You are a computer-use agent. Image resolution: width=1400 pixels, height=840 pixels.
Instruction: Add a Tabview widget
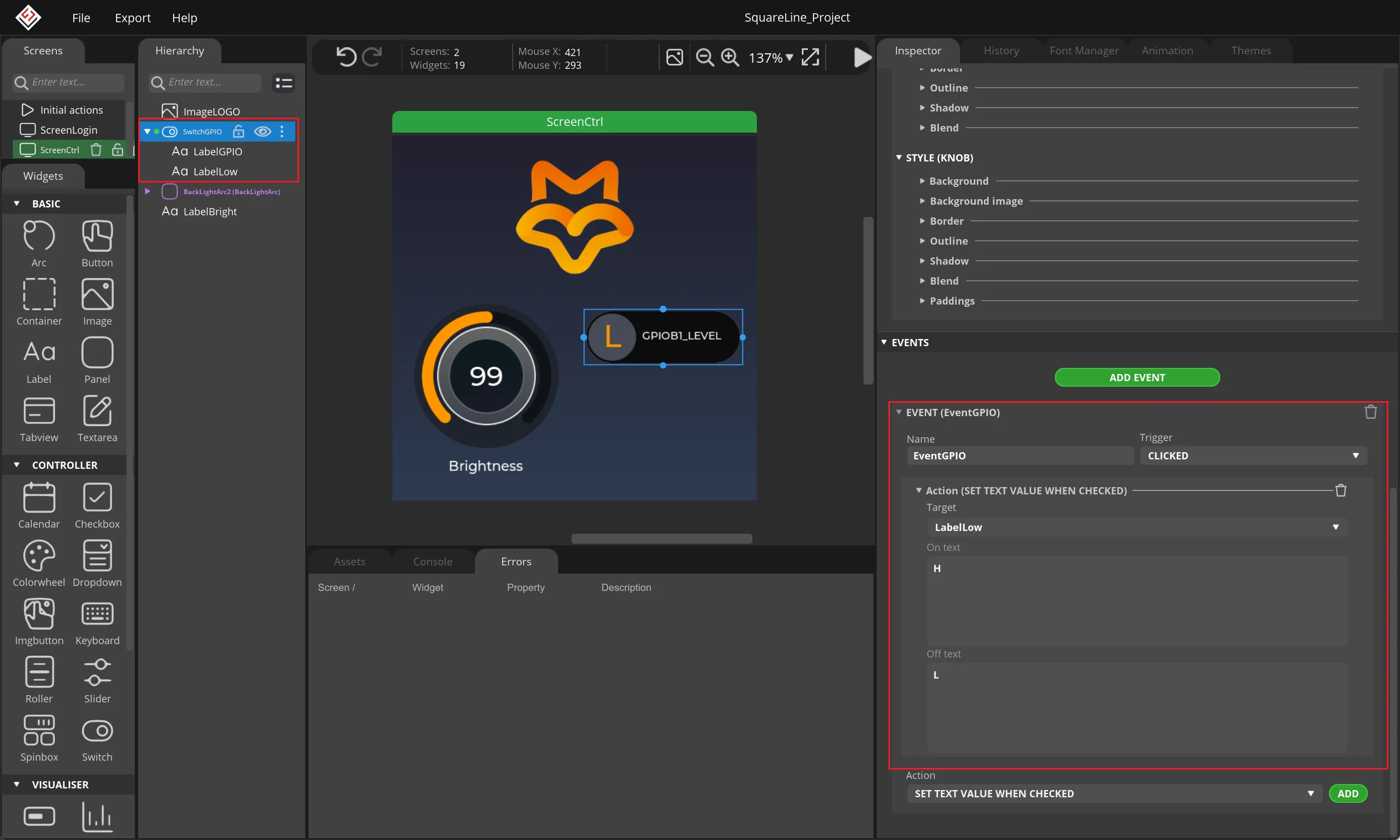(39, 419)
